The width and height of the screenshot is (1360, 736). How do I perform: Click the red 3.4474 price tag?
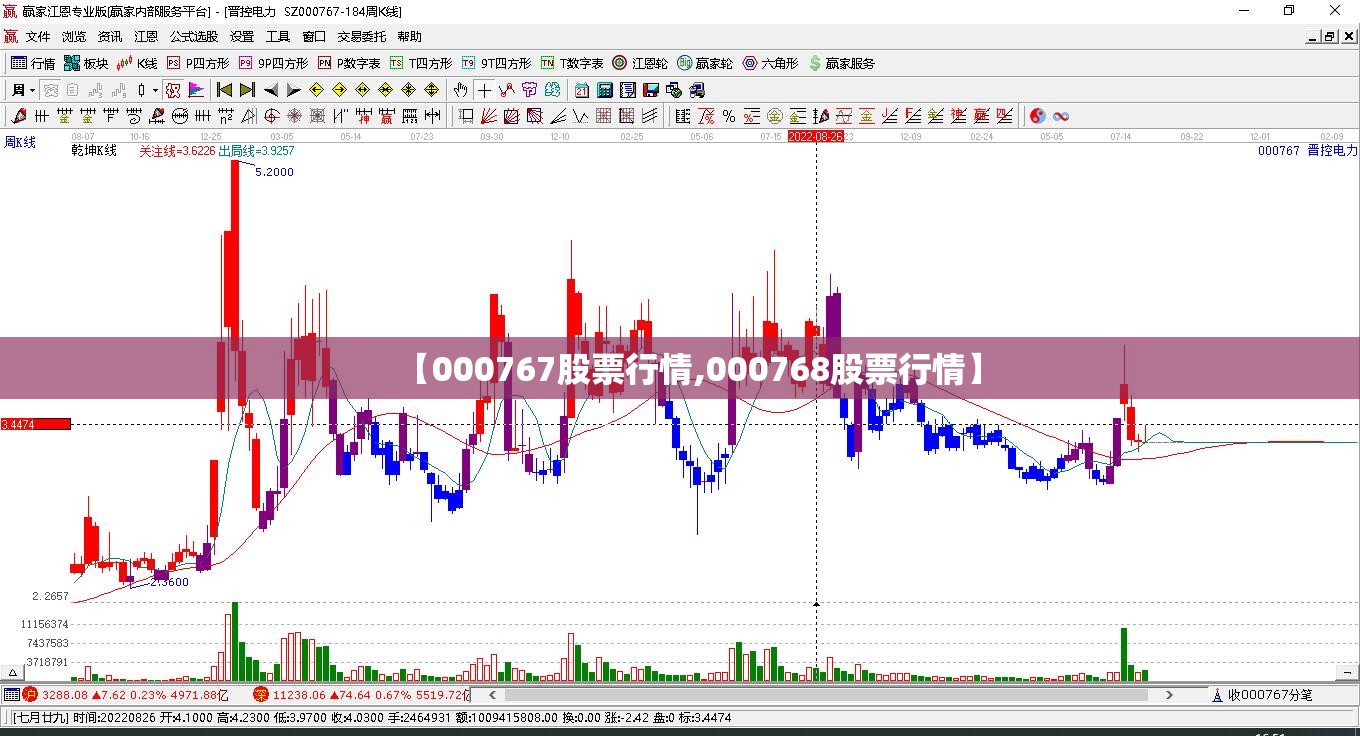coord(35,424)
